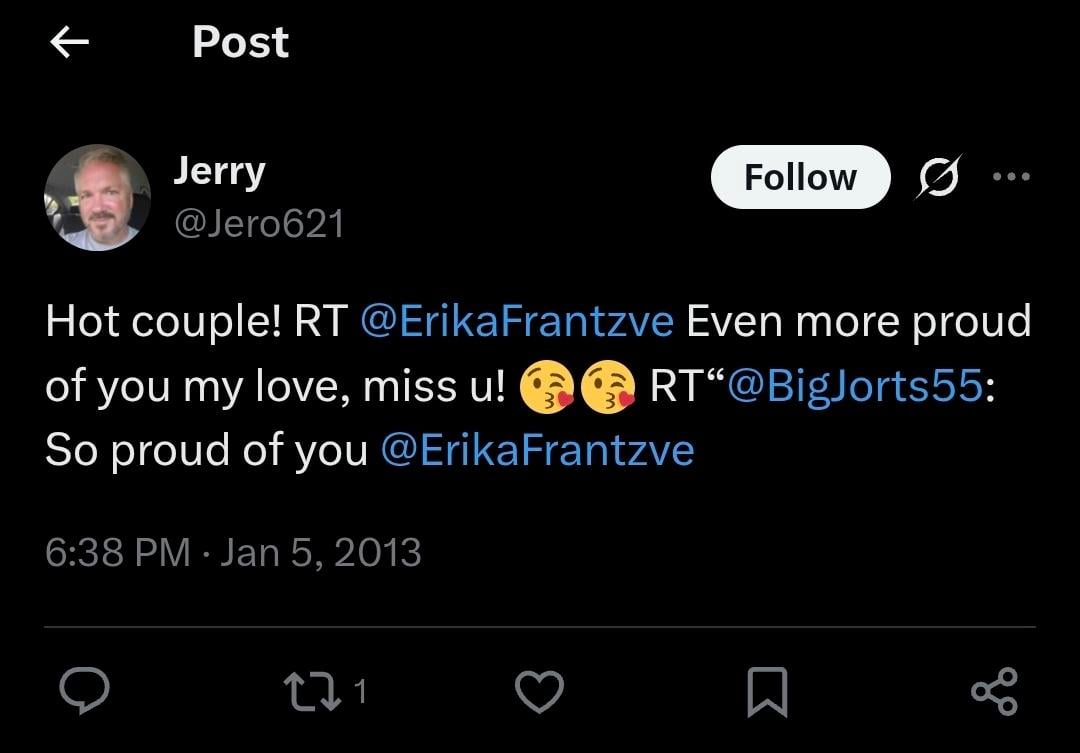1080x753 pixels.
Task: Open profile via the Jerry display name
Action: 219,170
